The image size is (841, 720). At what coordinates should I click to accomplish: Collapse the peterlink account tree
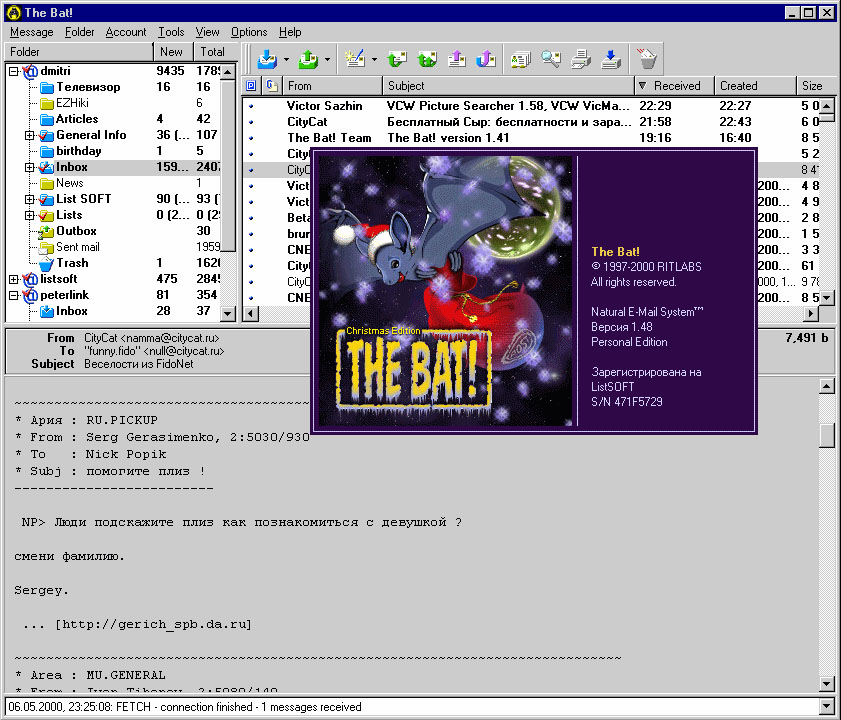(13, 295)
